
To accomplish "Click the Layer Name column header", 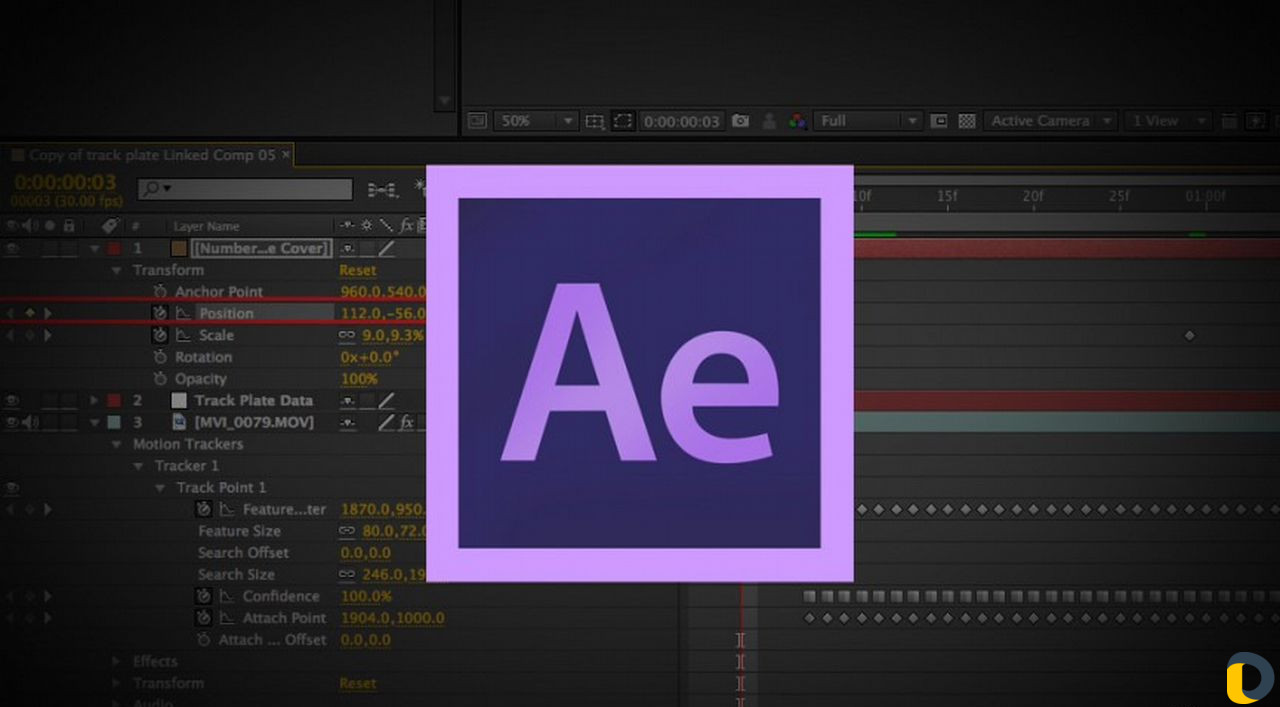I will pyautogui.click(x=206, y=227).
